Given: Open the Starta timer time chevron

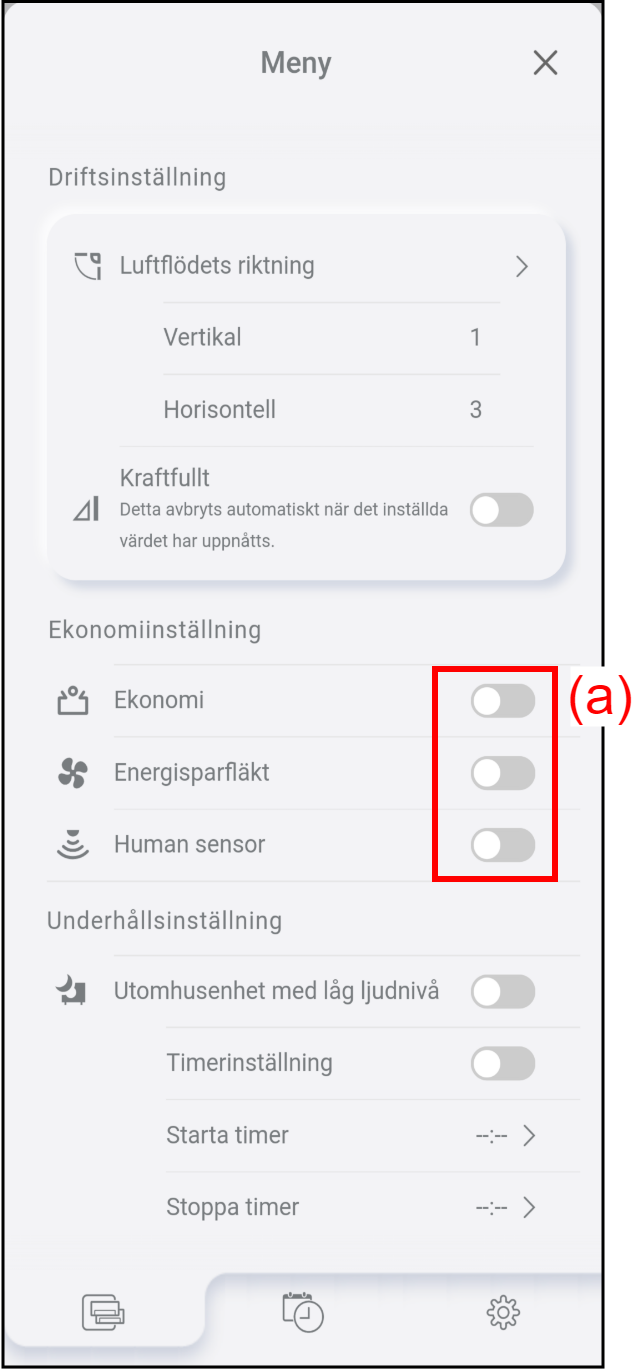Looking at the screenshot, I should [x=529, y=1135].
